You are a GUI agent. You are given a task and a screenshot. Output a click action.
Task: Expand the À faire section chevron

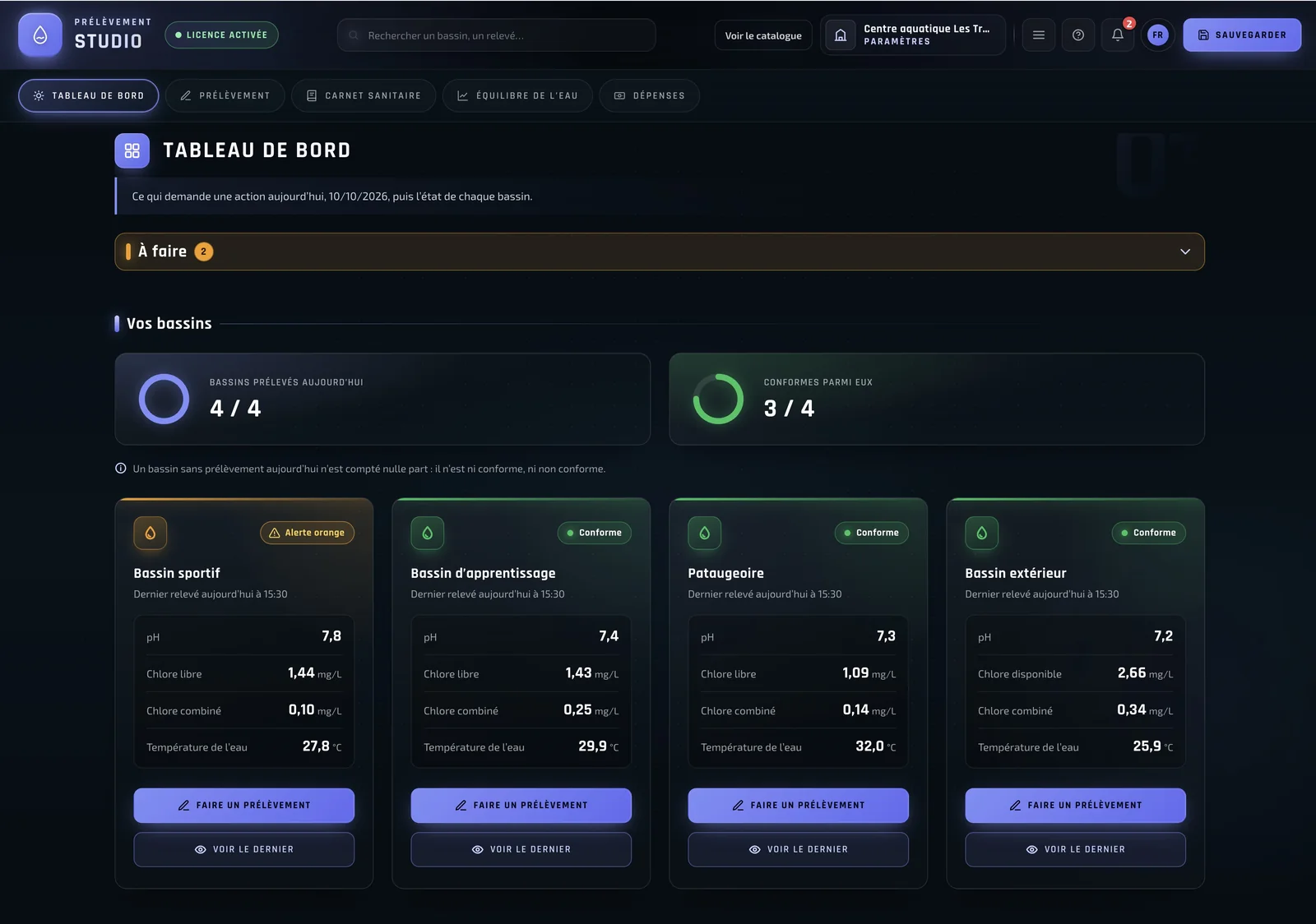[x=1185, y=252]
